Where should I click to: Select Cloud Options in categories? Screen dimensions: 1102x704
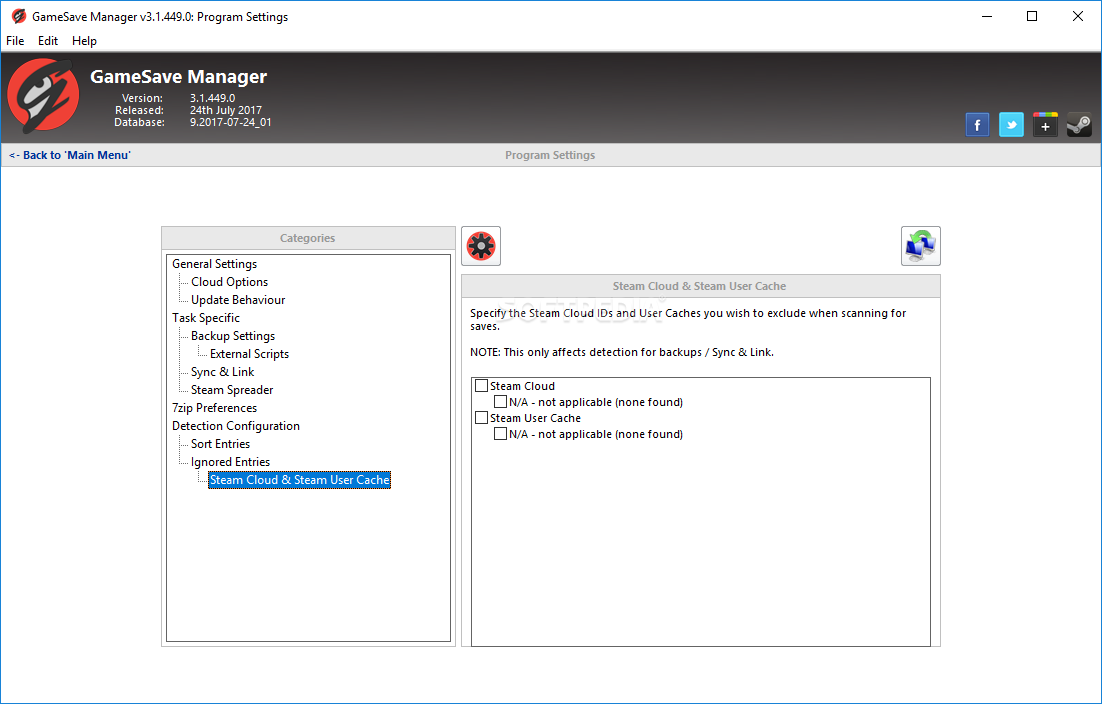tap(229, 282)
